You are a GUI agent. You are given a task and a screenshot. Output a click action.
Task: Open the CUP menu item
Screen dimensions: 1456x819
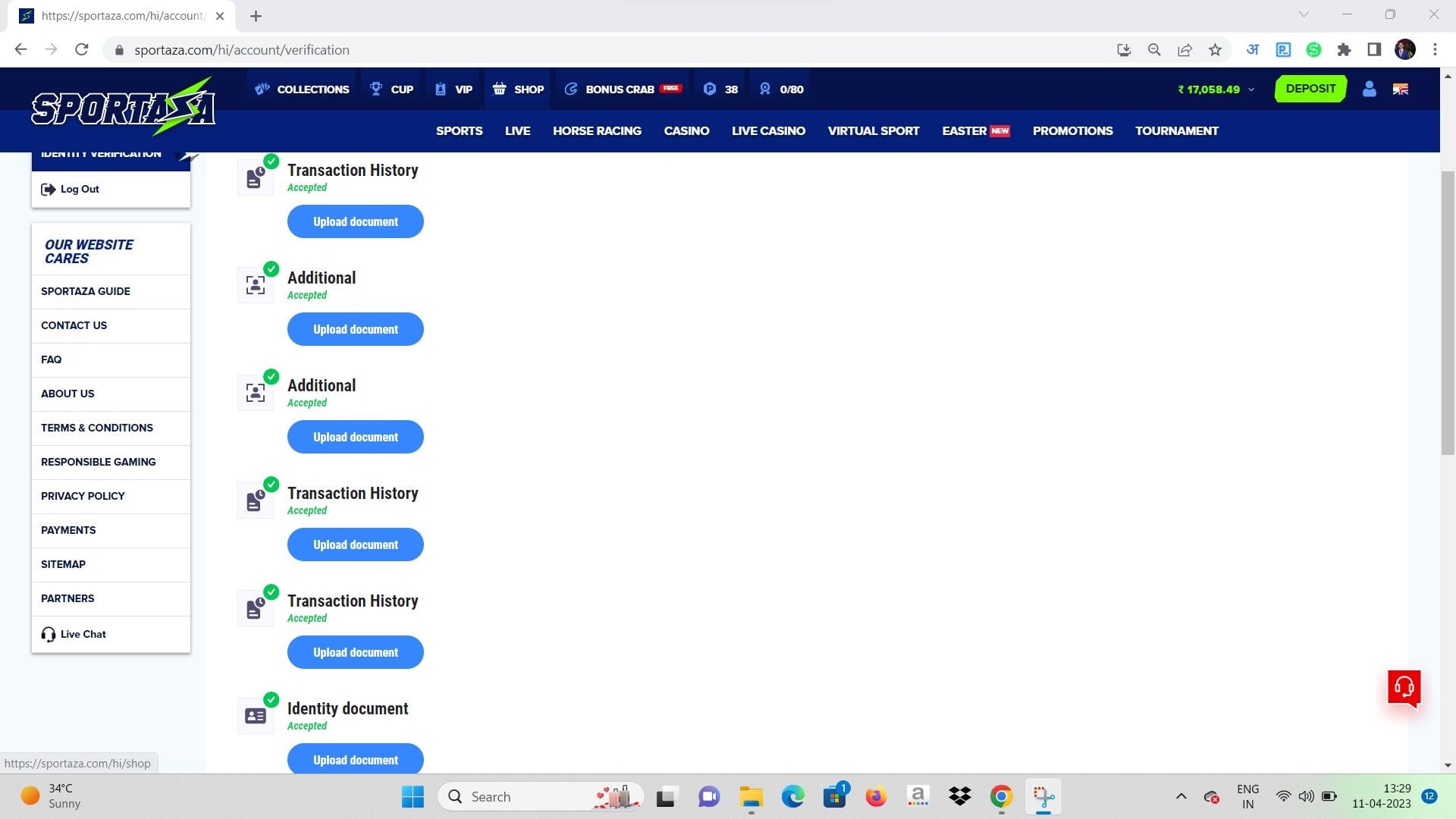tap(391, 89)
